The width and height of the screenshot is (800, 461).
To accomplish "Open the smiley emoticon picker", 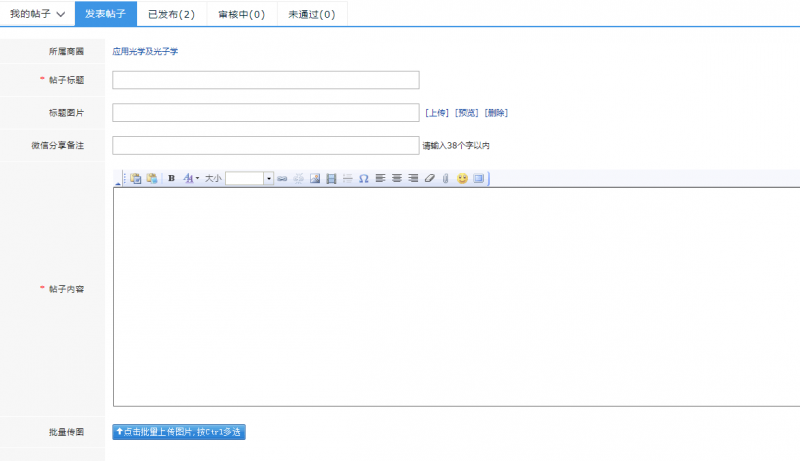I will point(462,178).
